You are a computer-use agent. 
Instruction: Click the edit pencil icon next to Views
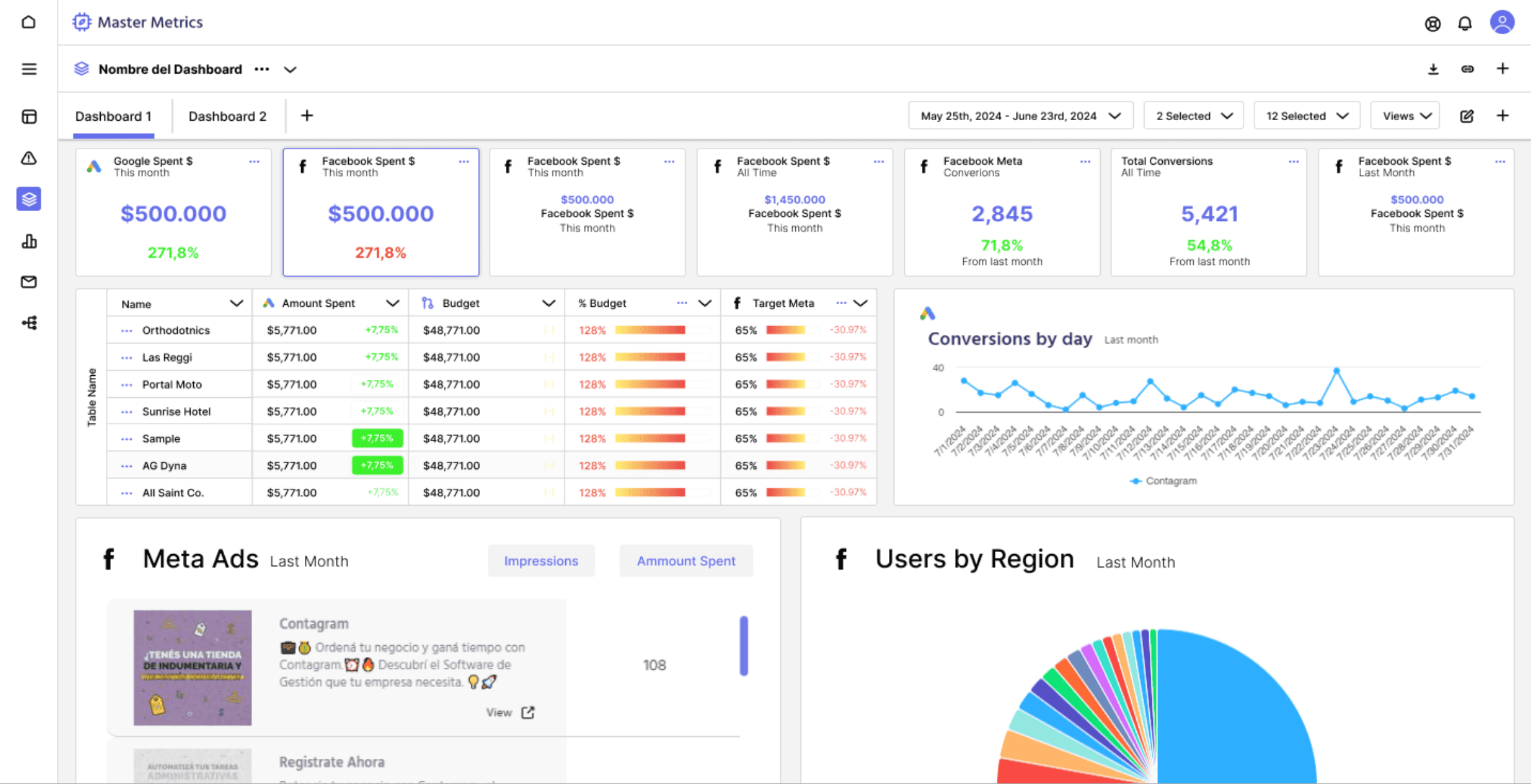[x=1467, y=116]
